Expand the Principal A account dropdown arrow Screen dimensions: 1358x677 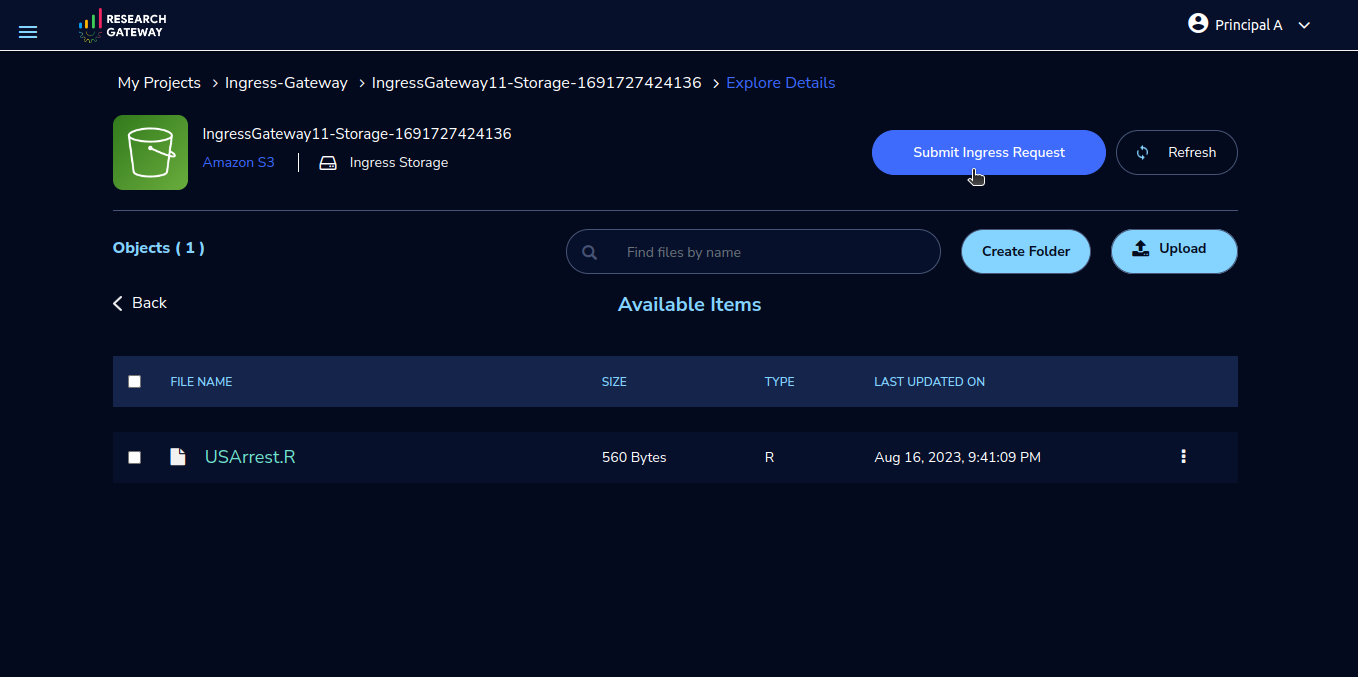(x=1304, y=26)
